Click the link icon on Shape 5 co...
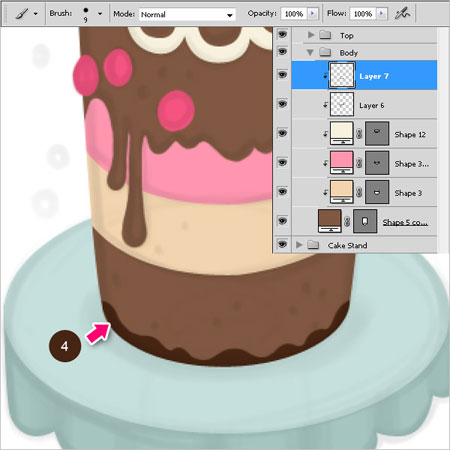Viewport: 450px width, 450px height. 347,221
